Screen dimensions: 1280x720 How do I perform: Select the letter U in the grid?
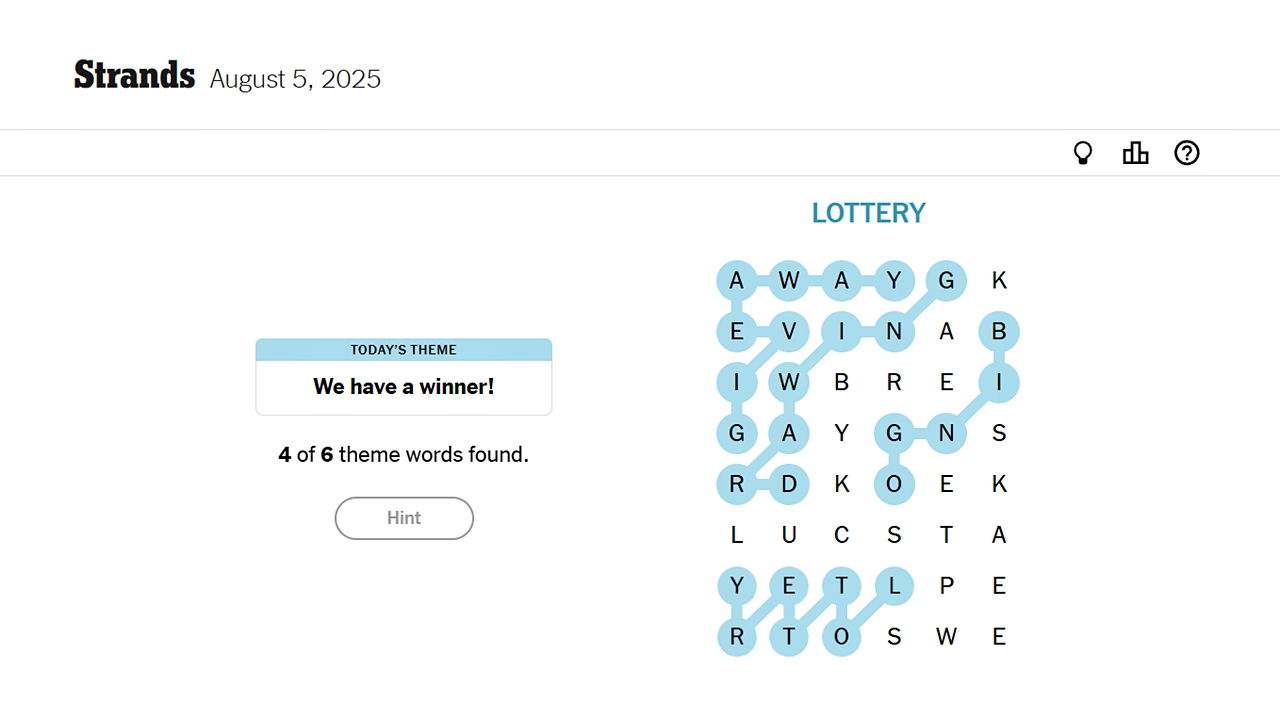tap(789, 535)
